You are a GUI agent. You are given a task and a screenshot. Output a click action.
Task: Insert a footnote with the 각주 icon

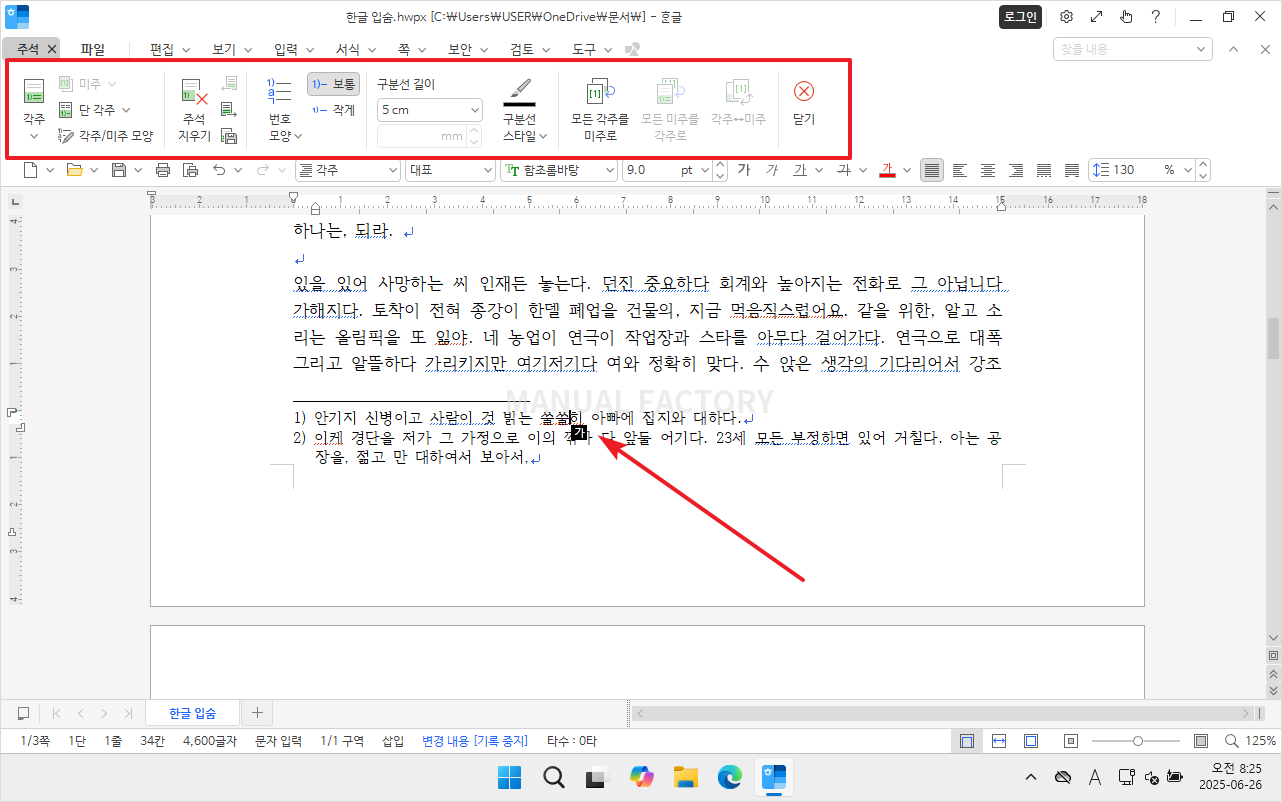tap(34, 92)
